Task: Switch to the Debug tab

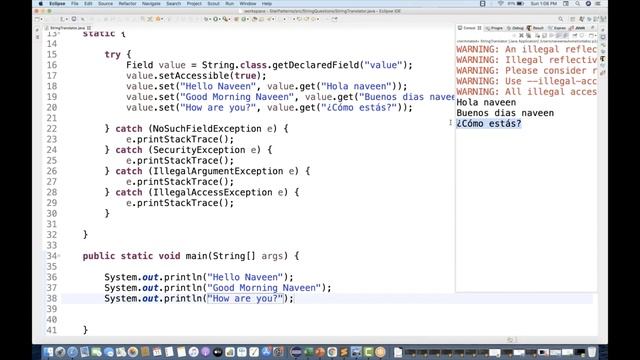Action: tap(516, 28)
